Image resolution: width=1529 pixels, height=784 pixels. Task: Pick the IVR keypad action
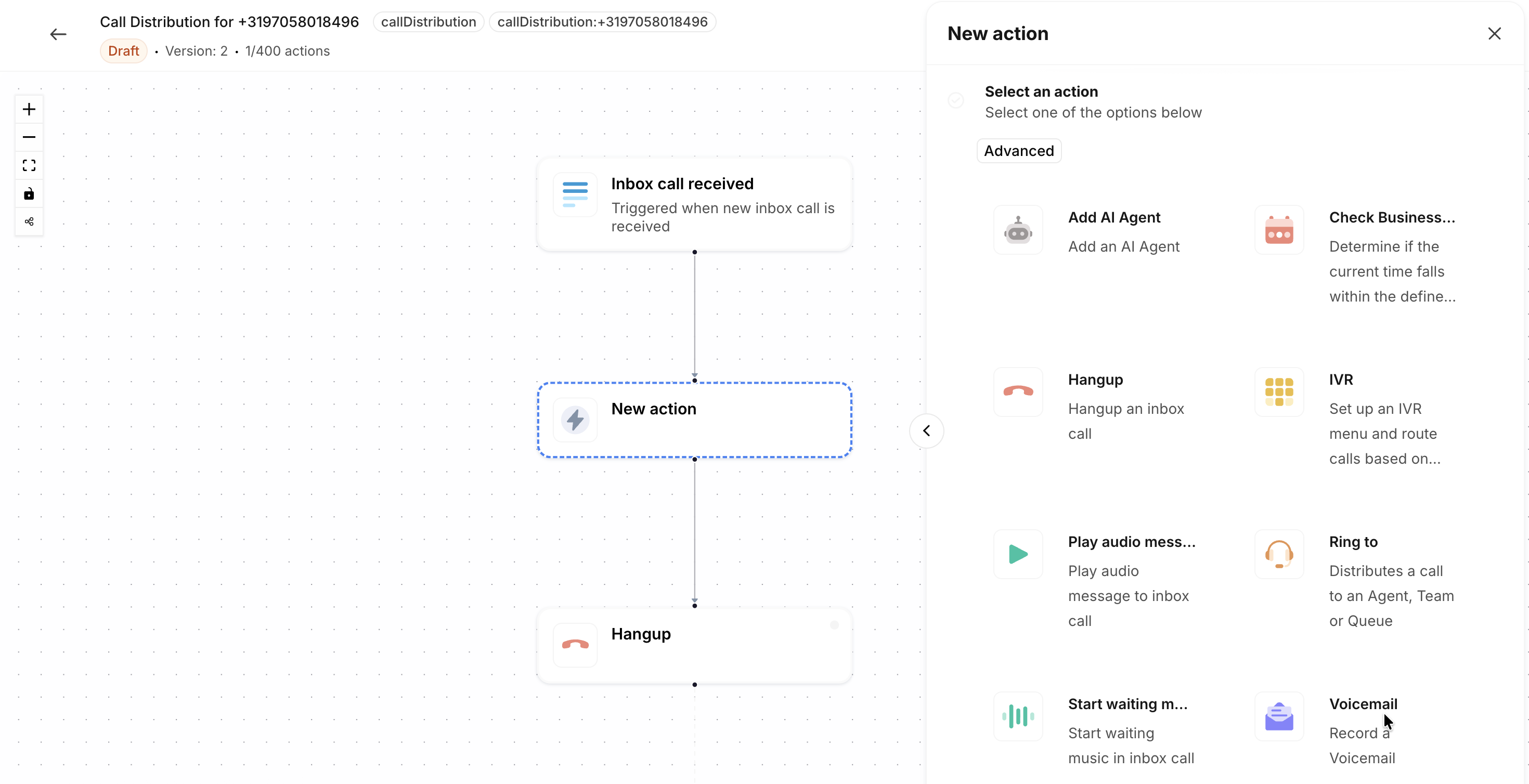coord(1278,391)
